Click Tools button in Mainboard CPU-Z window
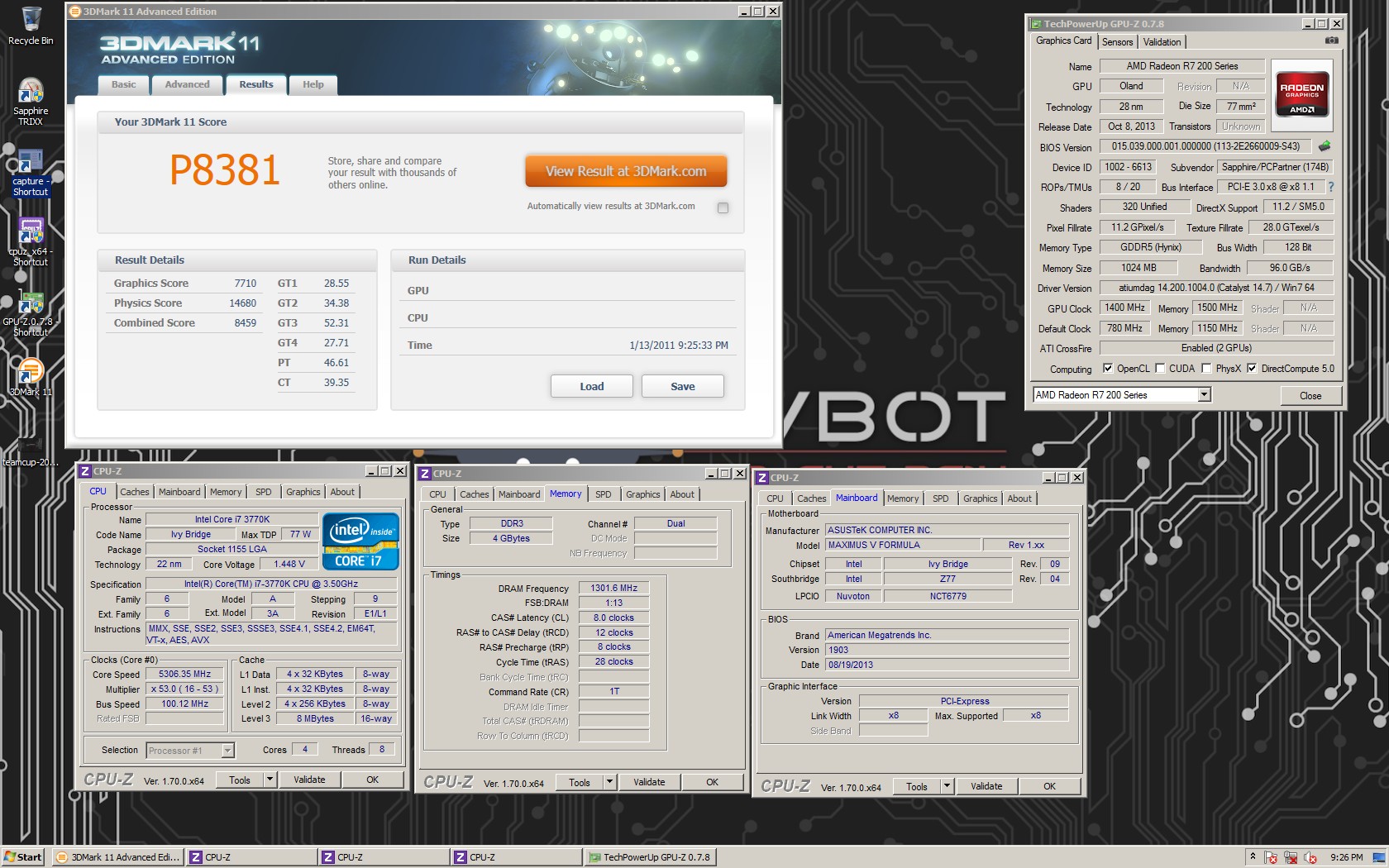This screenshot has height=868, width=1389. (917, 786)
